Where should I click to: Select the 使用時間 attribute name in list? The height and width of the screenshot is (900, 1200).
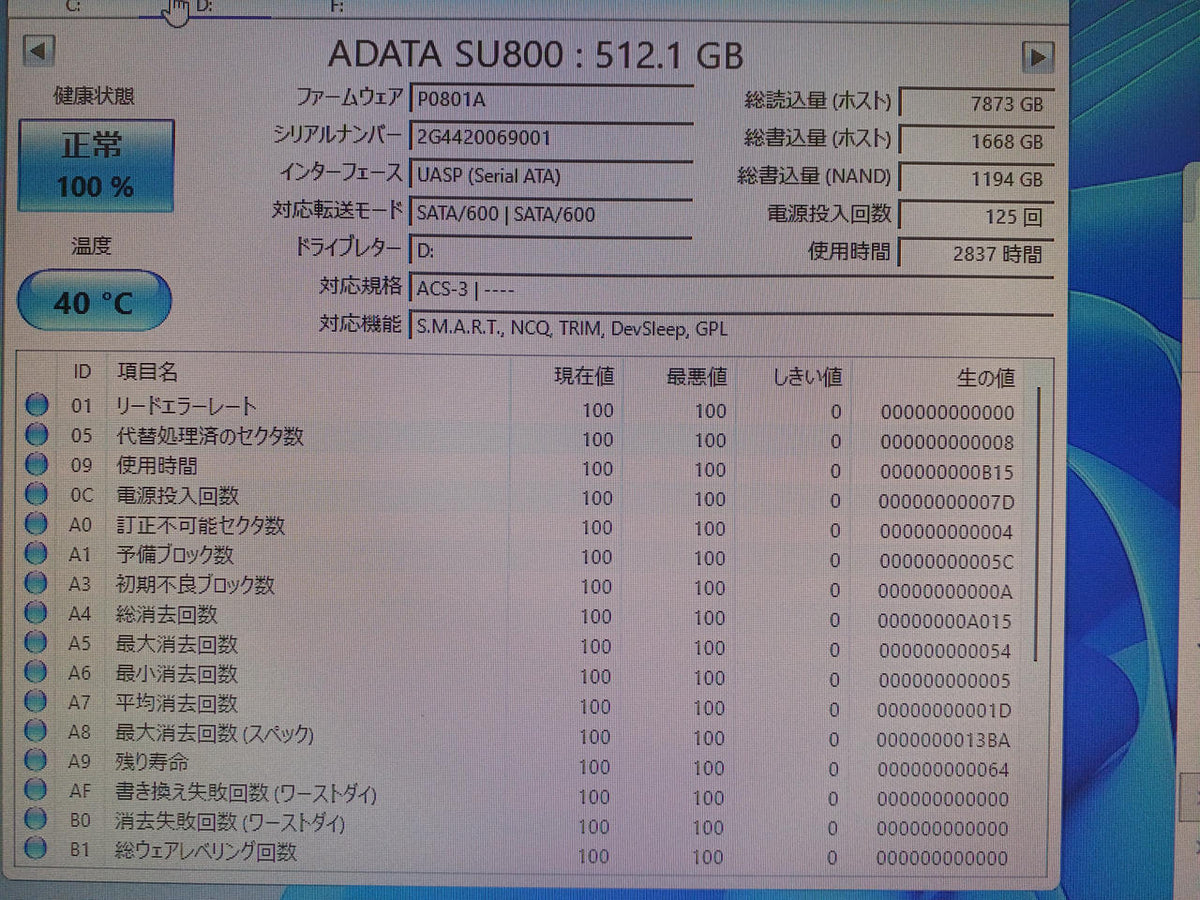tap(157, 465)
